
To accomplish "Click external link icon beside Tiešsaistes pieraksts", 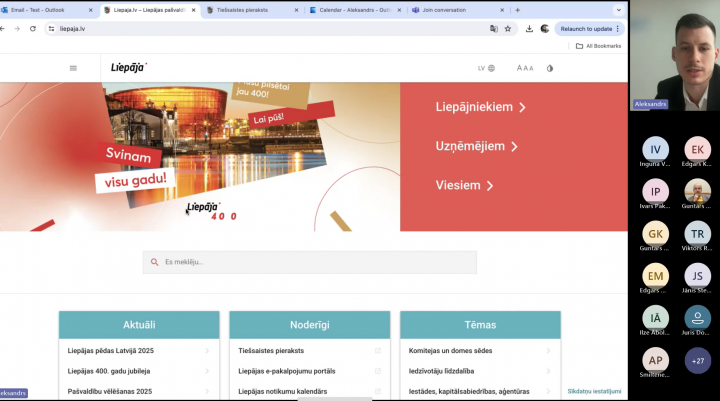I will coord(377,350).
